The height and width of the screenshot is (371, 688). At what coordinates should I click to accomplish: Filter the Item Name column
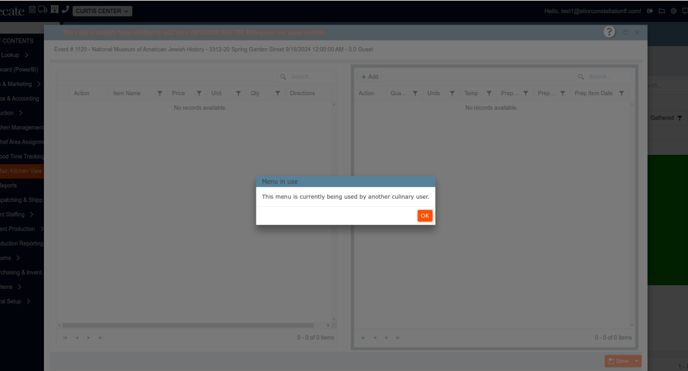pyautogui.click(x=160, y=93)
